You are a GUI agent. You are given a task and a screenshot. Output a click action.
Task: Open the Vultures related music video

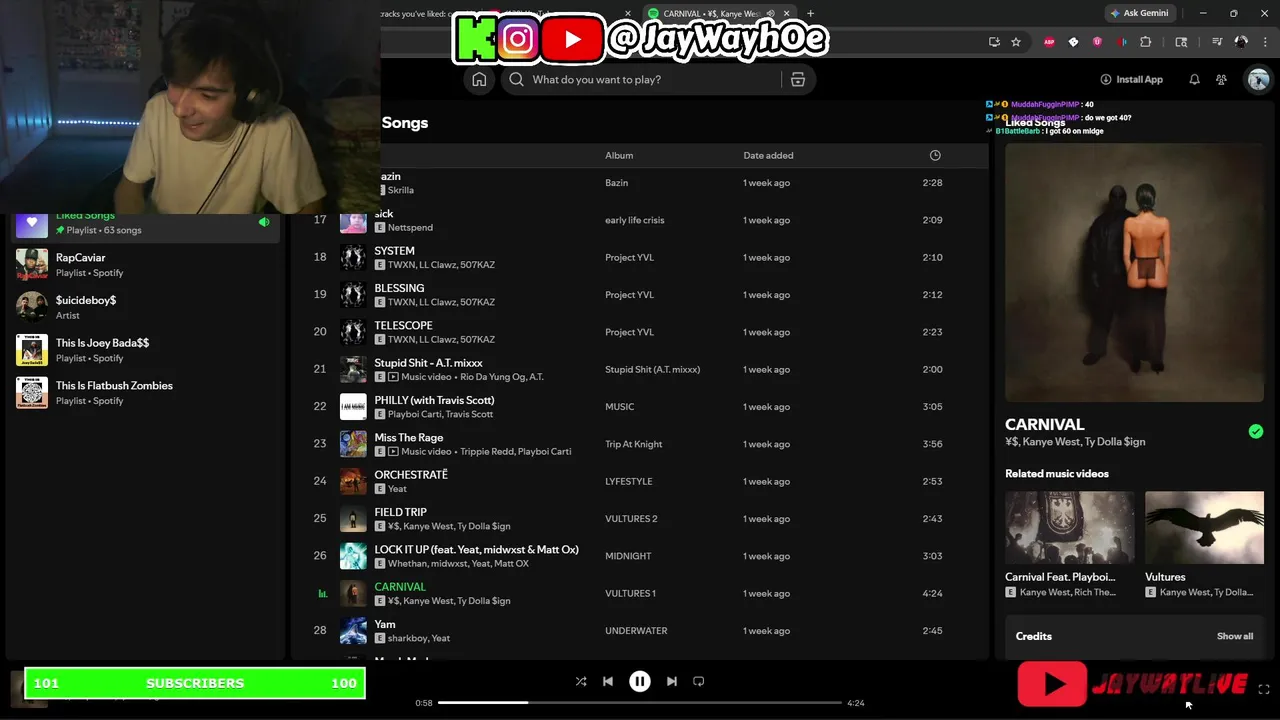(x=1204, y=544)
